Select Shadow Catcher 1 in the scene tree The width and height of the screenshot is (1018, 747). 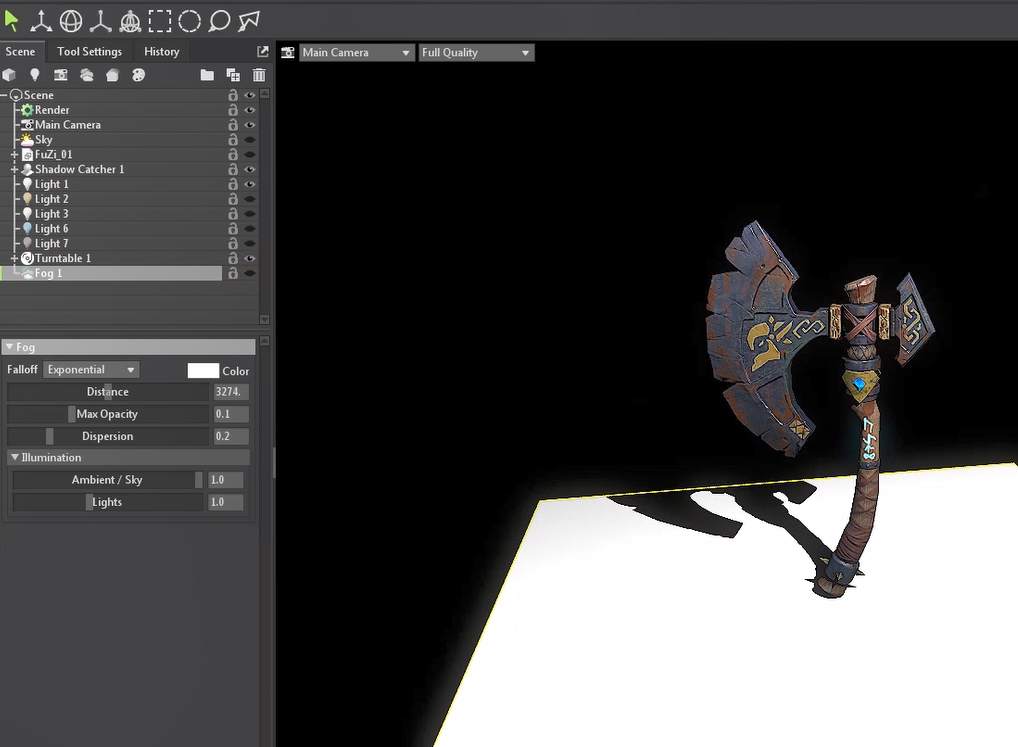tap(79, 169)
